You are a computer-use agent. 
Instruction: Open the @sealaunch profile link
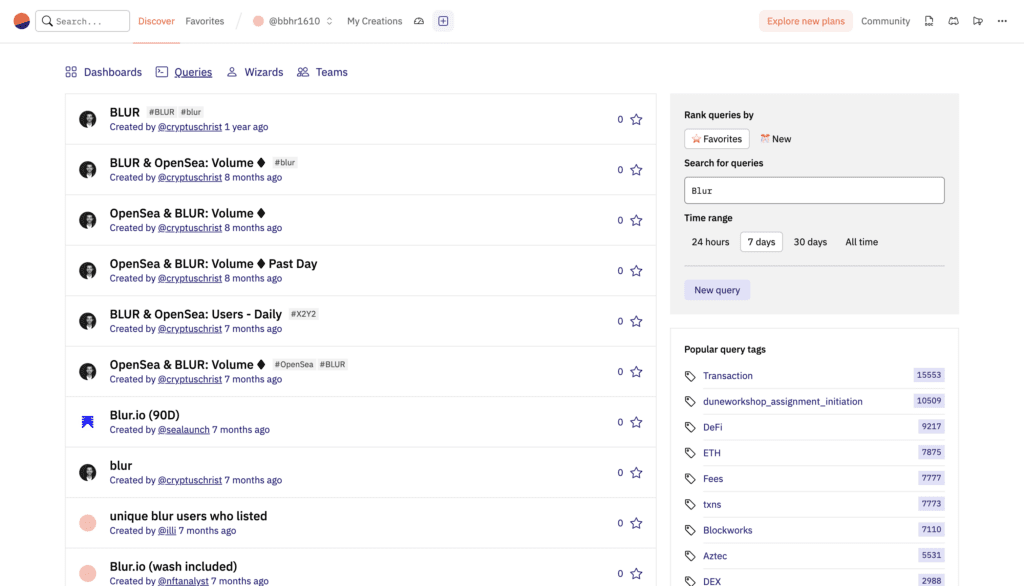(x=184, y=430)
